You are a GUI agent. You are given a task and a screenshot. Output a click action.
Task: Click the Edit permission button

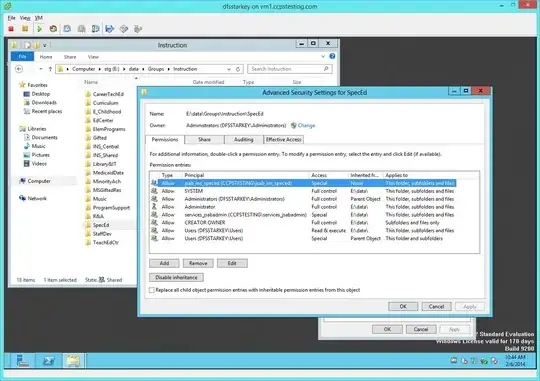point(232,263)
